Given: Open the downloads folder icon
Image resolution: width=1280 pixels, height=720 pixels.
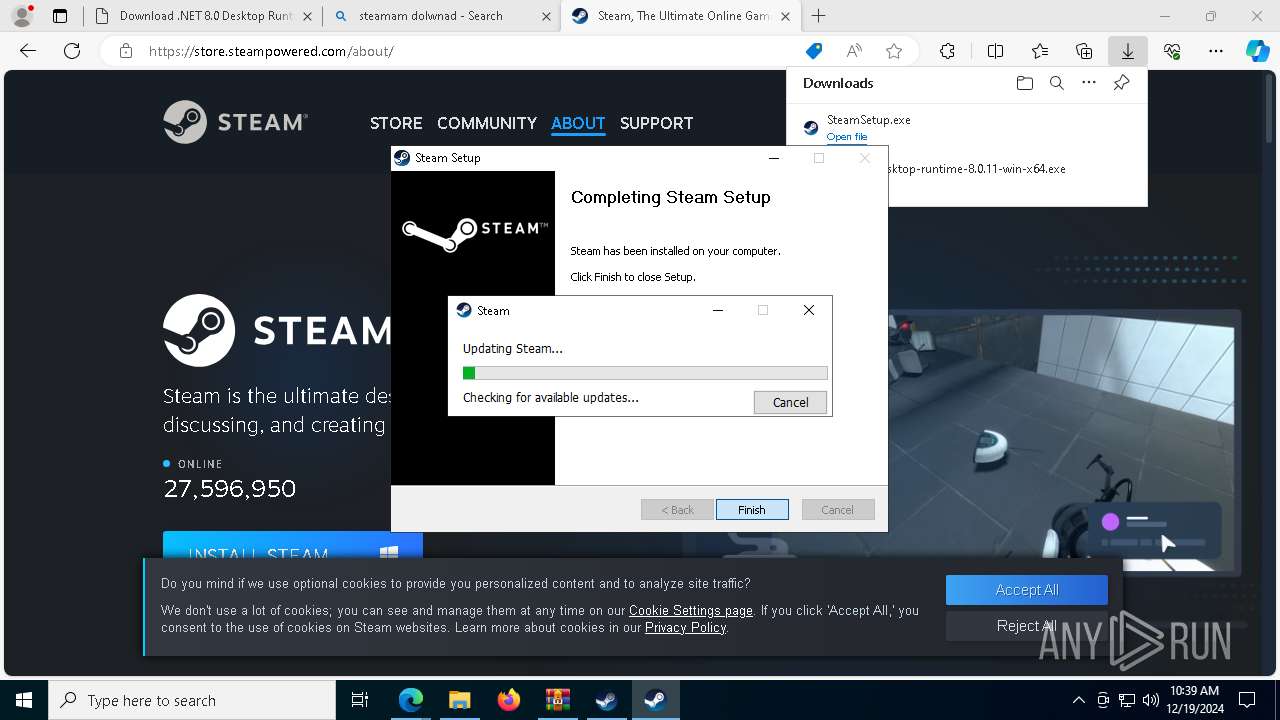Looking at the screenshot, I should 1025,83.
